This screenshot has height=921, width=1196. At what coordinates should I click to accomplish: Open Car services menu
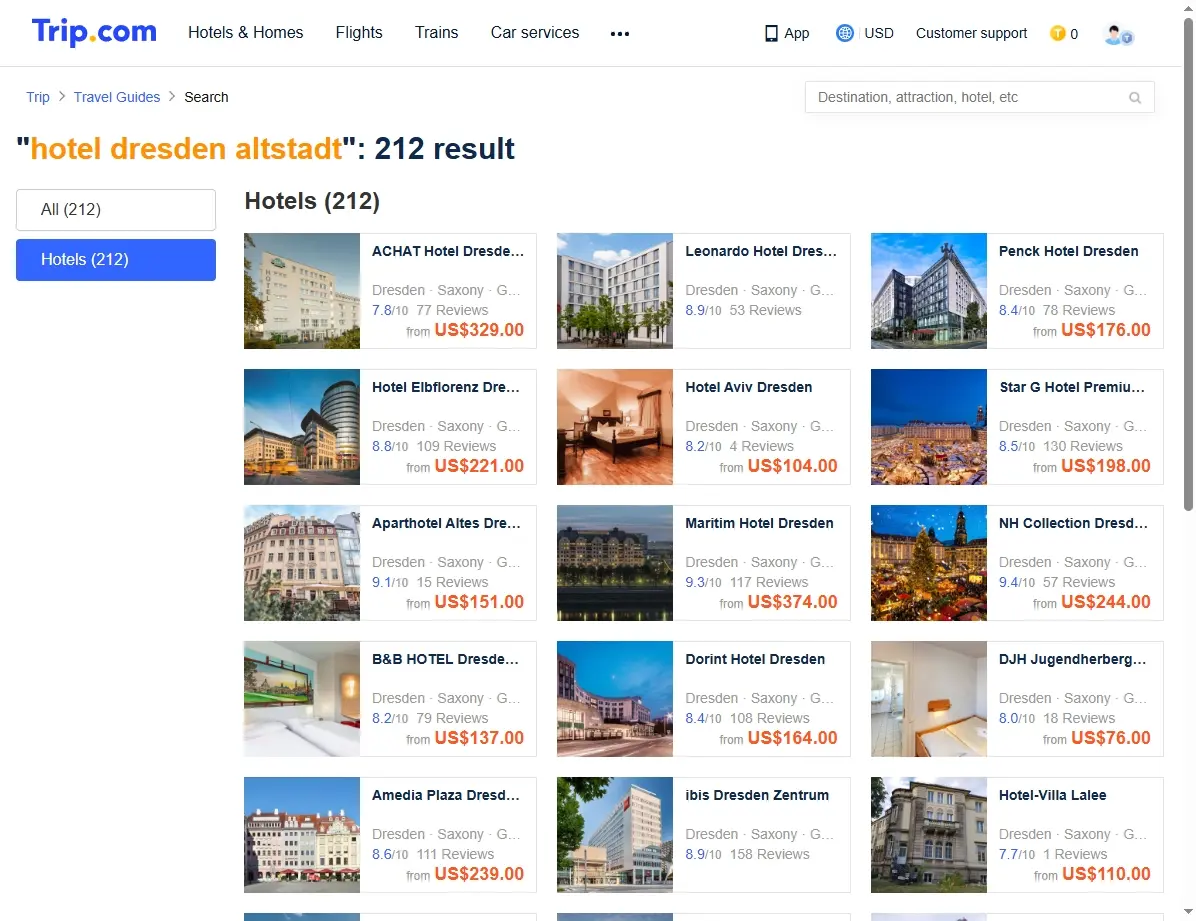tap(535, 33)
